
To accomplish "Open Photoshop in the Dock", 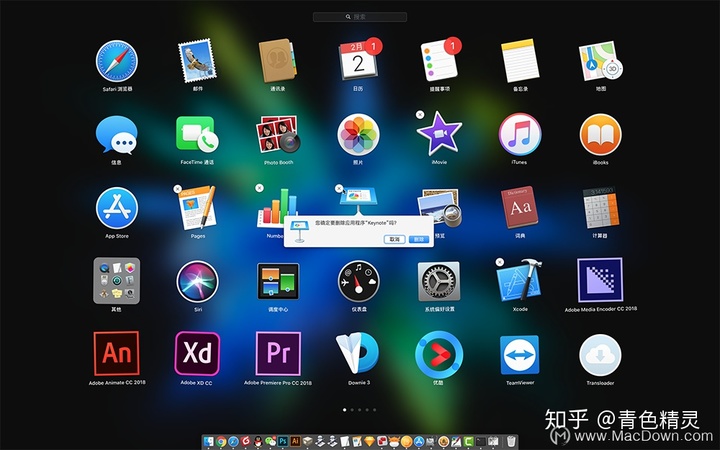I will (283, 441).
